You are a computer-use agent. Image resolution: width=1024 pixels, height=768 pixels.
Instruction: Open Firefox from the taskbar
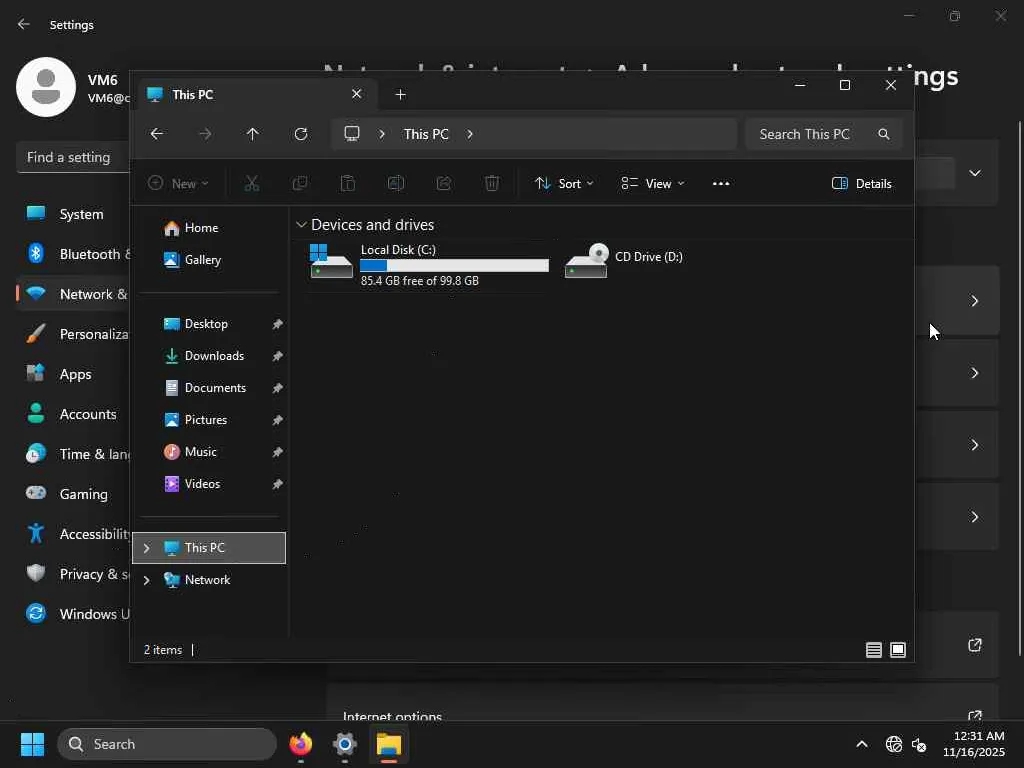301,744
